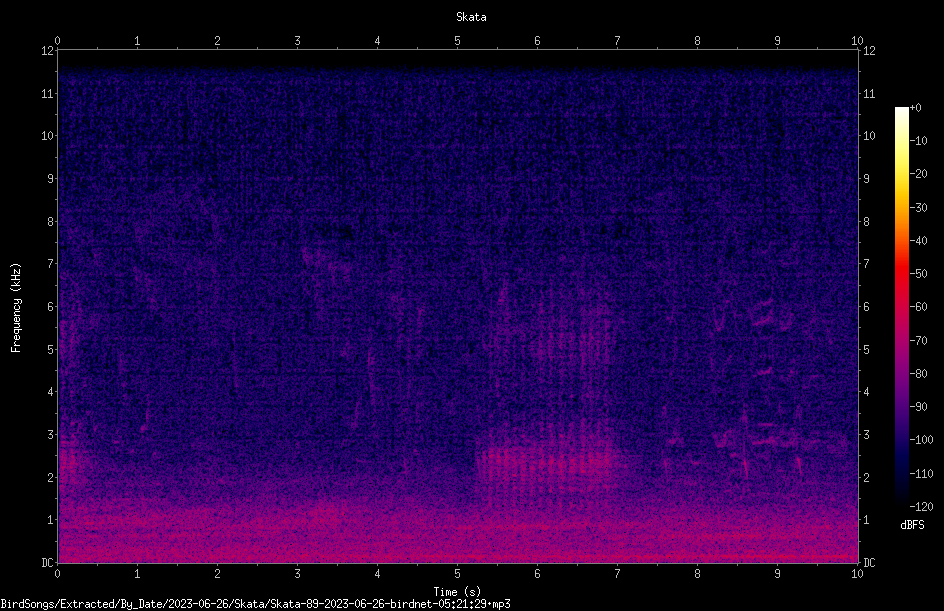The image size is (944, 611).
Task: Click the "-70" value on the color scale
Action: click(918, 341)
